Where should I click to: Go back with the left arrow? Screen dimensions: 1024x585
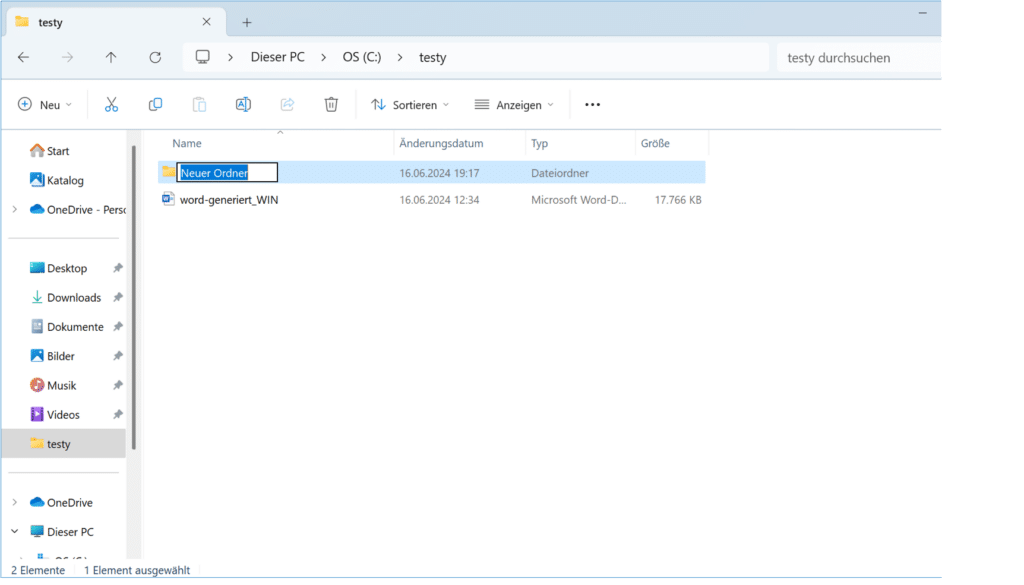(x=24, y=57)
